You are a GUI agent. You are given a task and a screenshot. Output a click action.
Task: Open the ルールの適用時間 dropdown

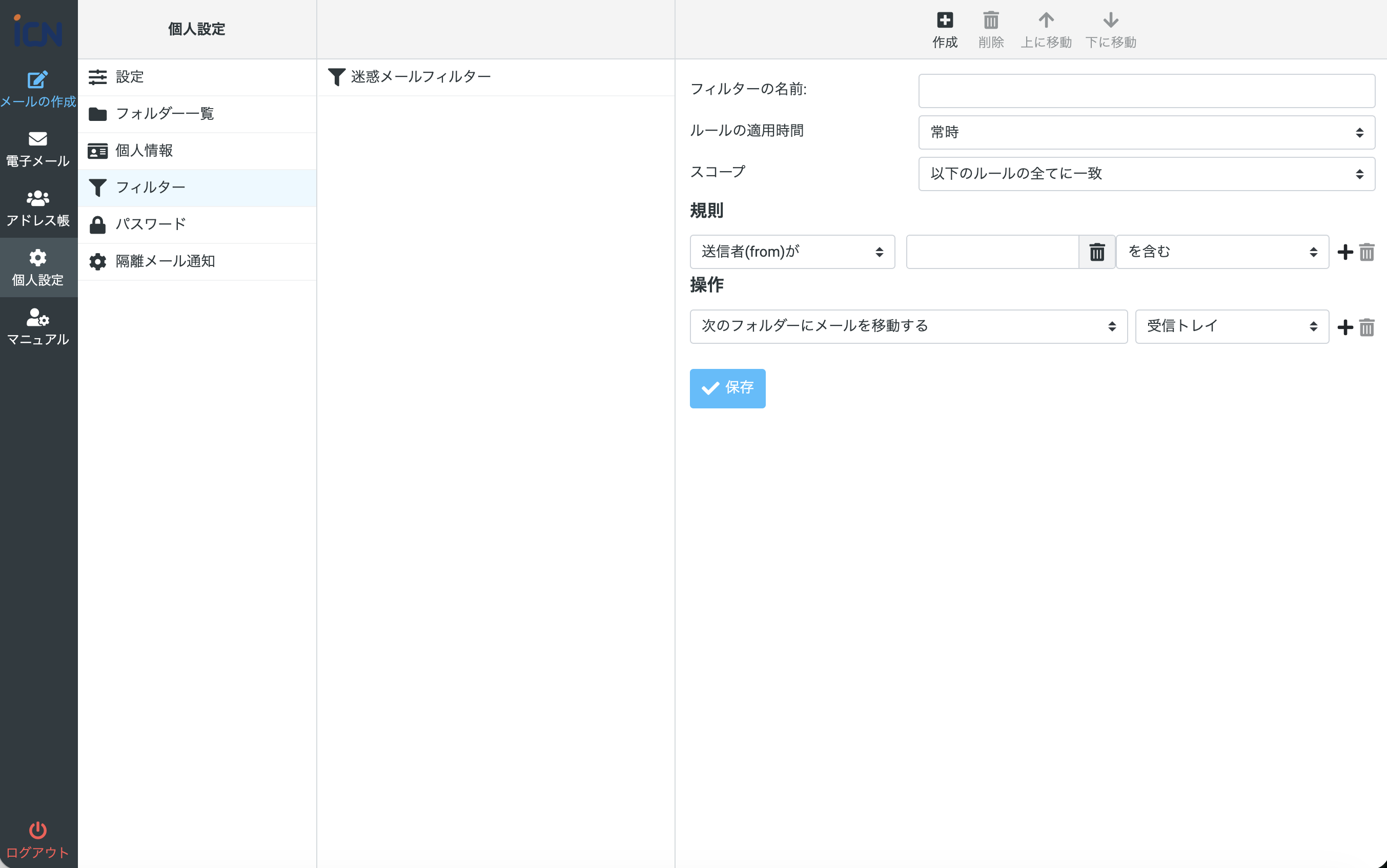click(1146, 132)
